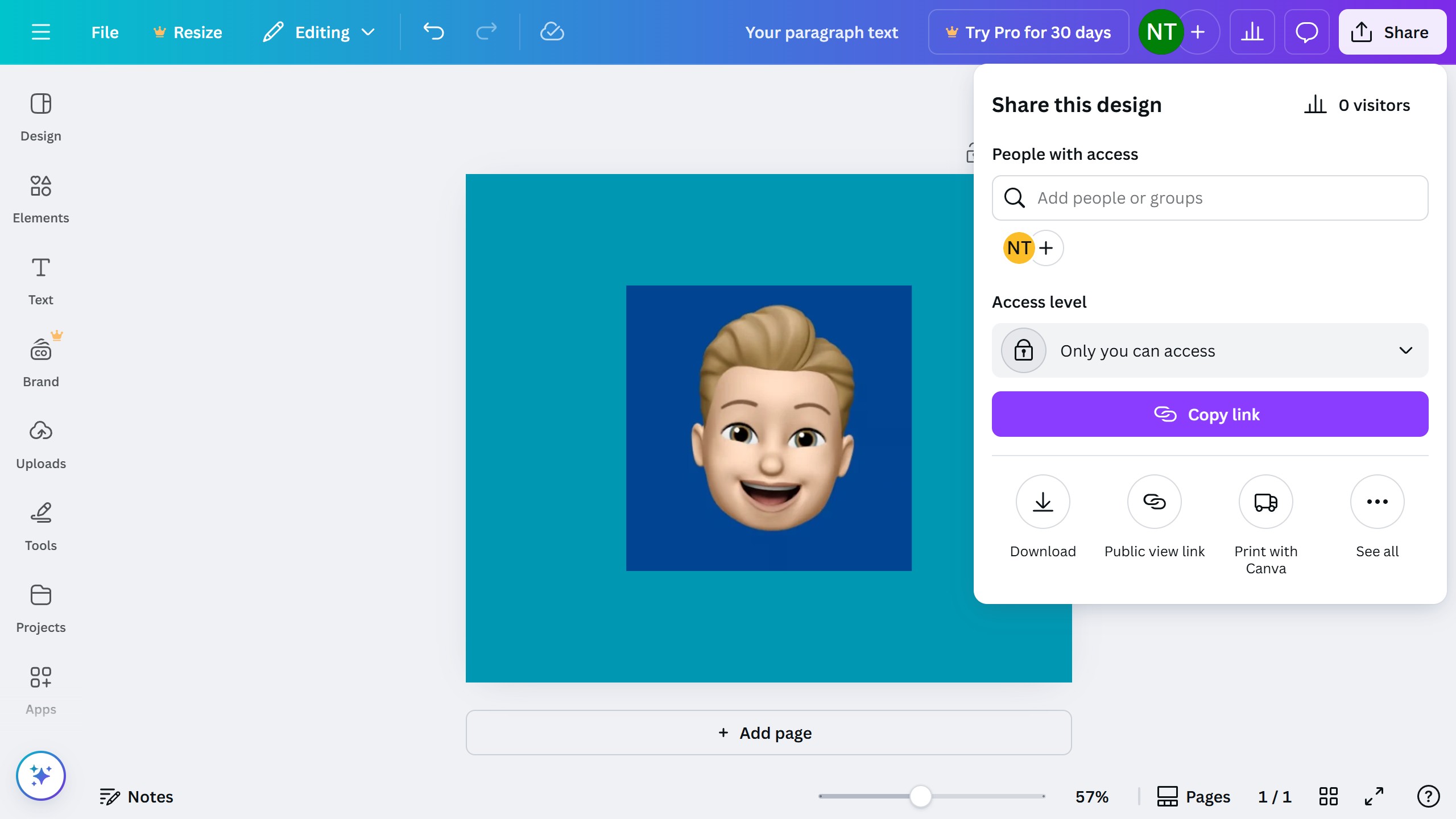This screenshot has height=819, width=1456.
Task: Open the Elements panel in sidebar
Action: (40, 199)
